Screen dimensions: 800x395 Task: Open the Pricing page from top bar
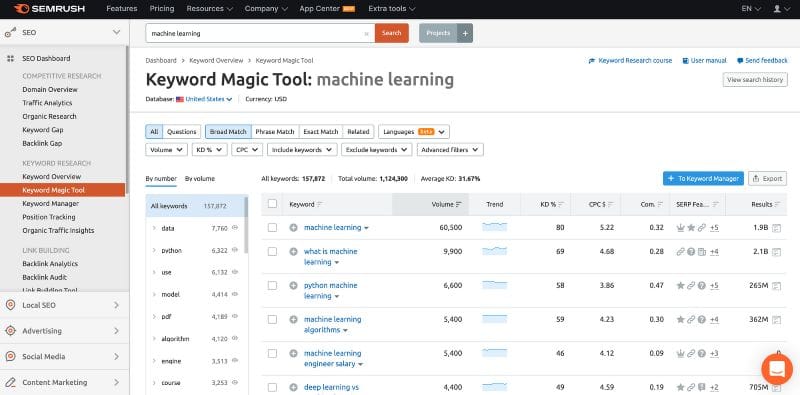(x=162, y=9)
